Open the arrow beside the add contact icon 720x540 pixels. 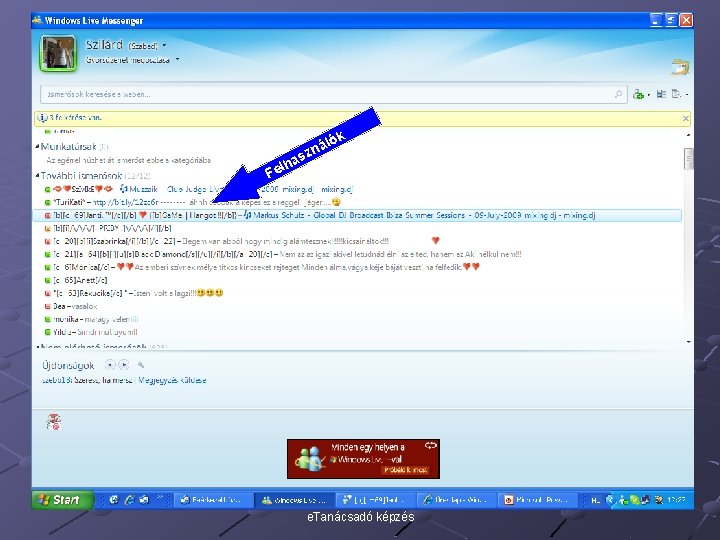coord(648,95)
